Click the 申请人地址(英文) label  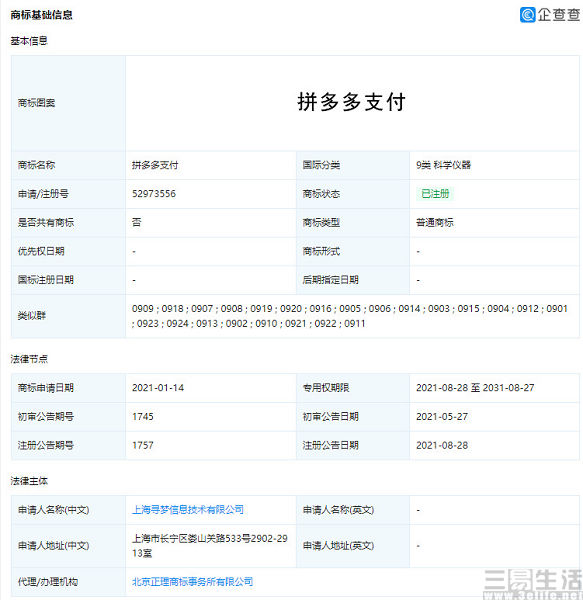tap(339, 546)
